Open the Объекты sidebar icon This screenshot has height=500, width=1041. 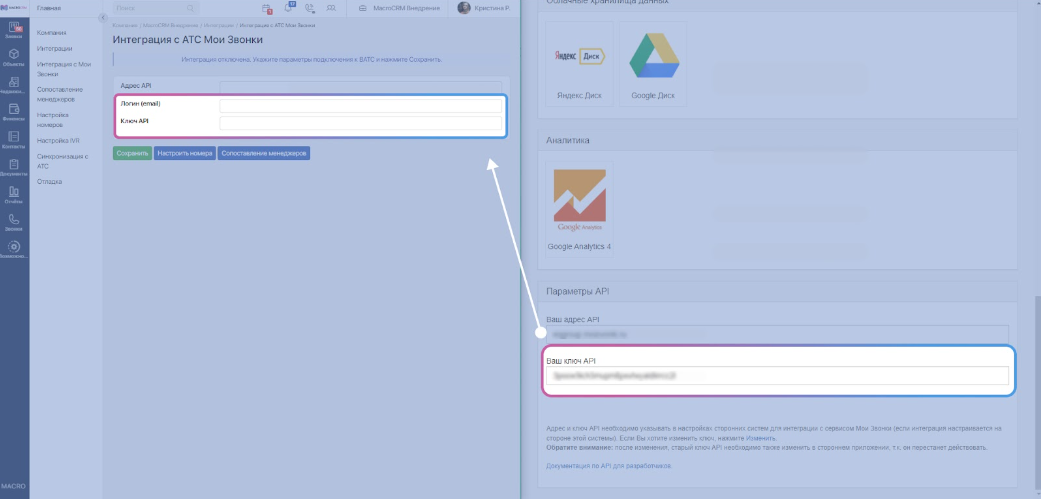pos(14,56)
